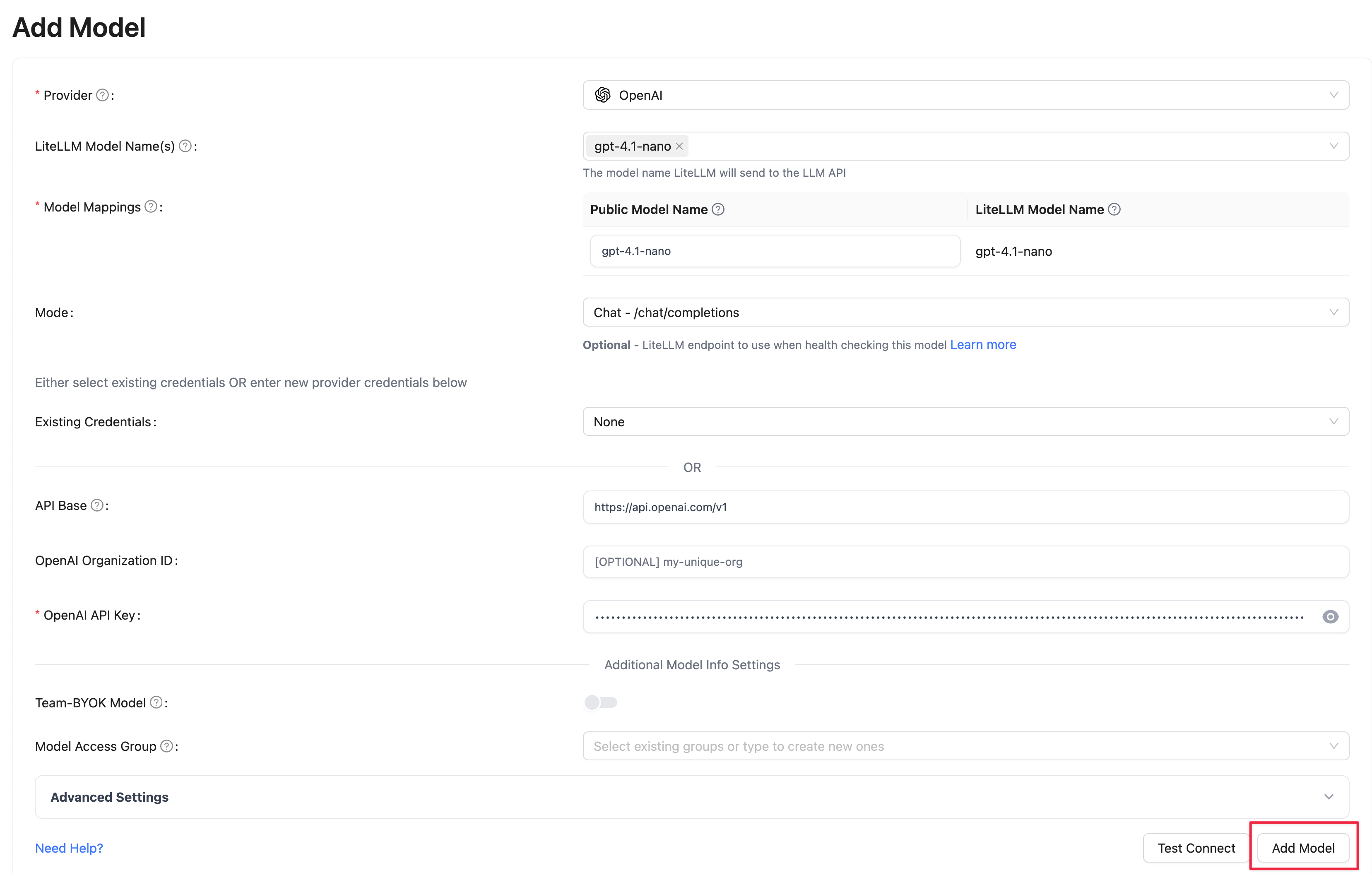Image resolution: width=1372 pixels, height=875 pixels.
Task: Open the Learn more link
Action: pyautogui.click(x=983, y=345)
